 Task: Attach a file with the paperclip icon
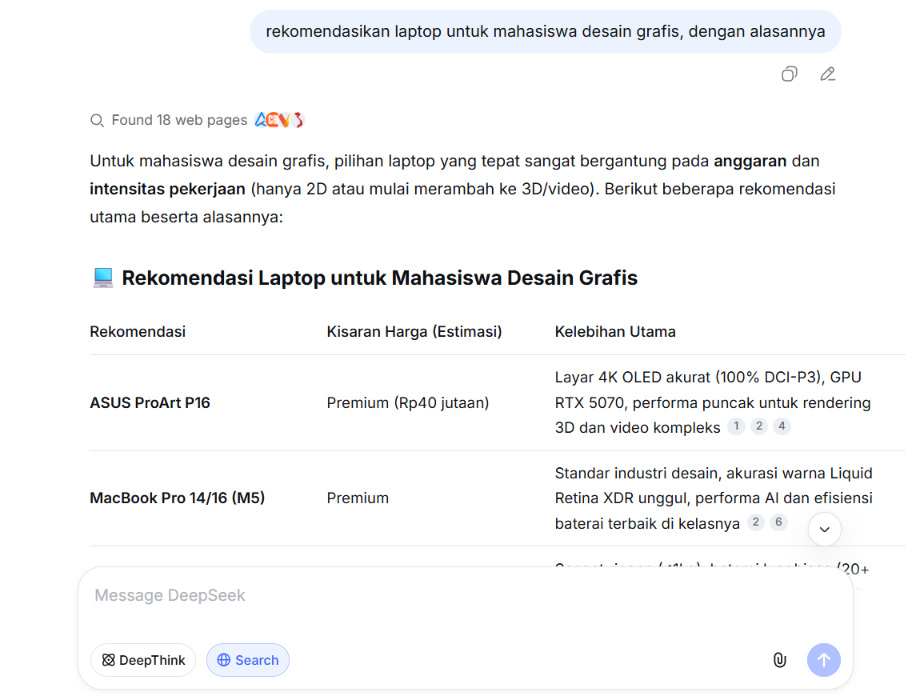point(779,660)
